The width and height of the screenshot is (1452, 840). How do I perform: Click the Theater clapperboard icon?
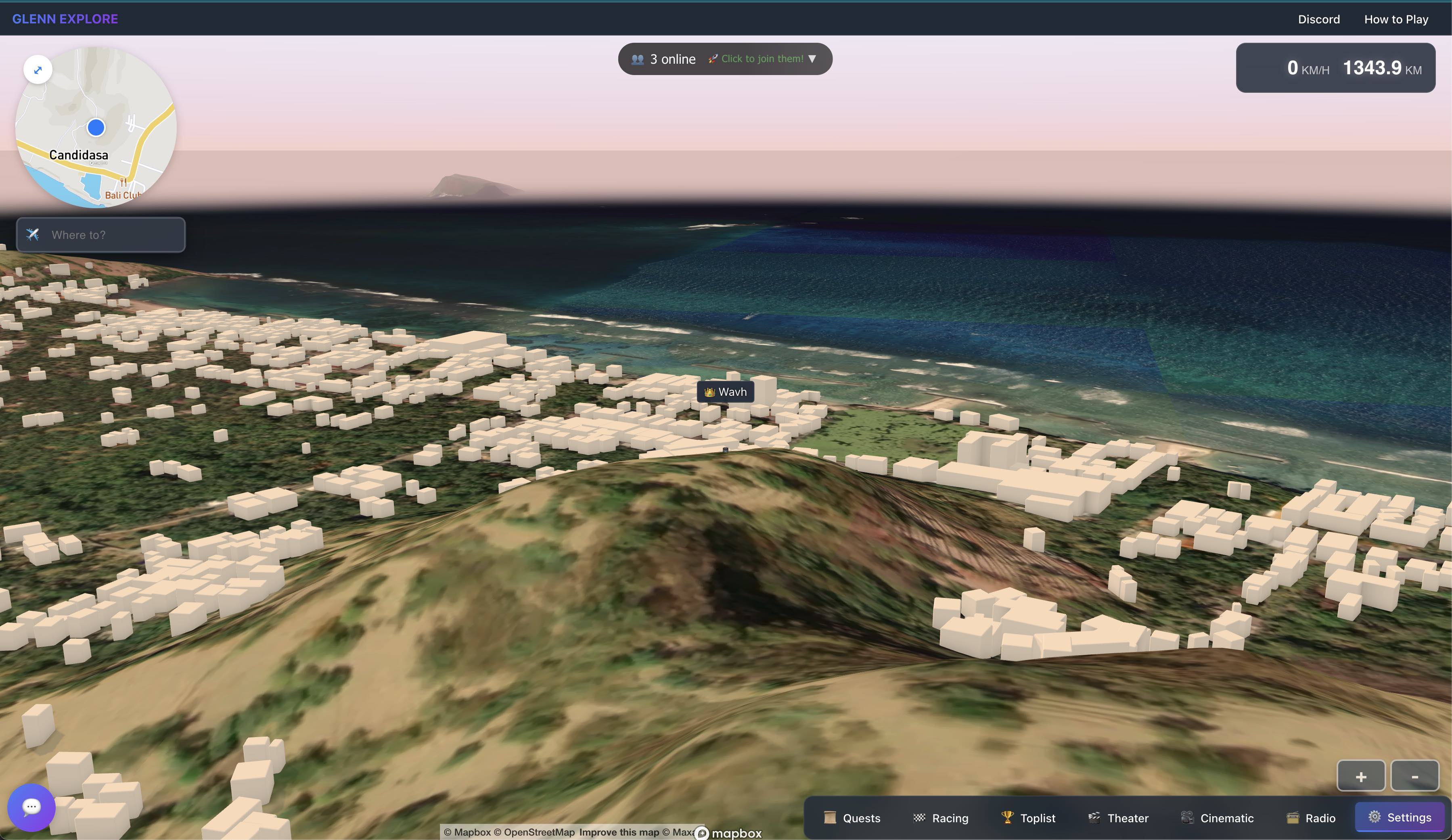tap(1094, 817)
